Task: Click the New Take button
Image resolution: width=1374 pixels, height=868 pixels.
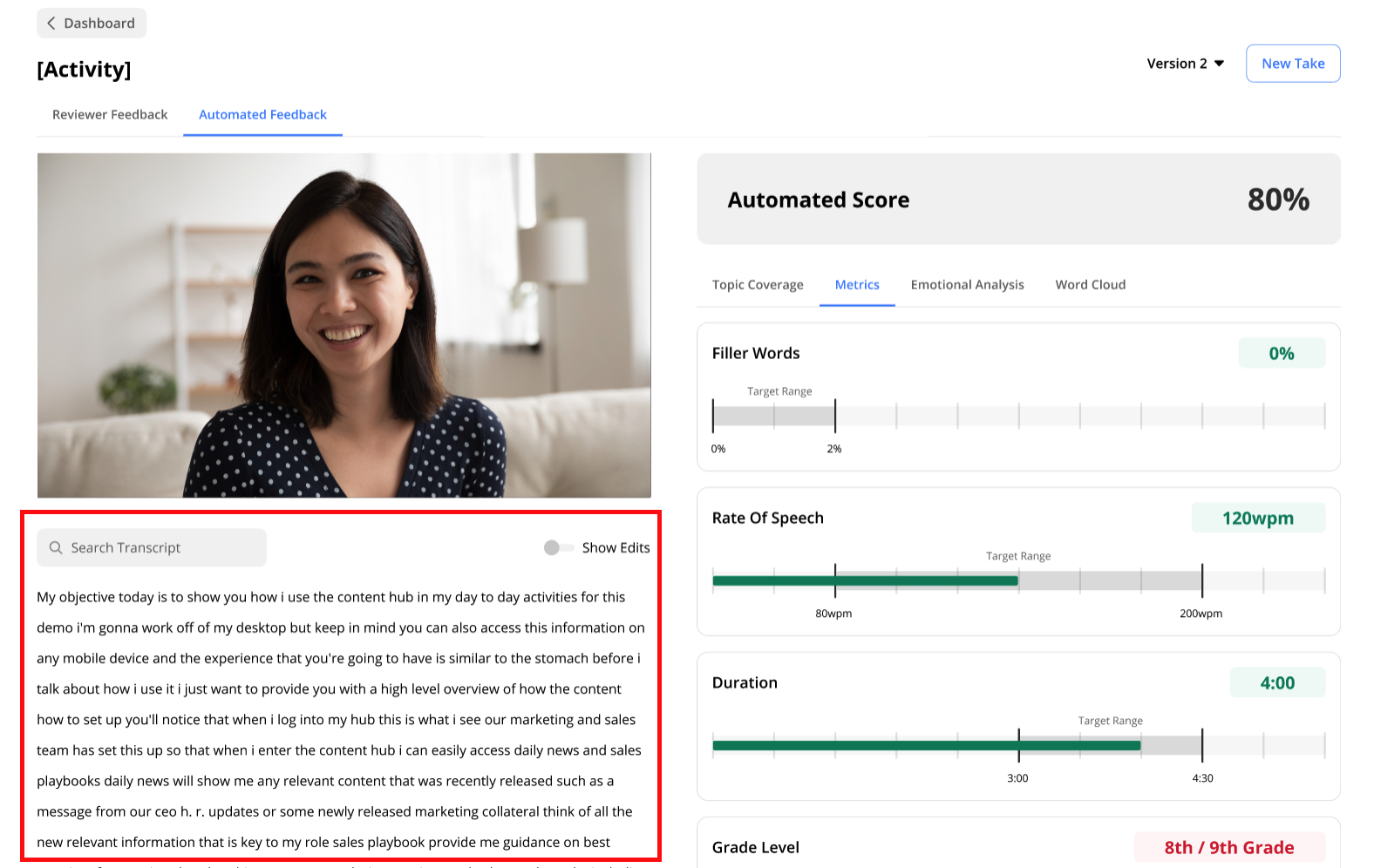Action: coord(1293,64)
